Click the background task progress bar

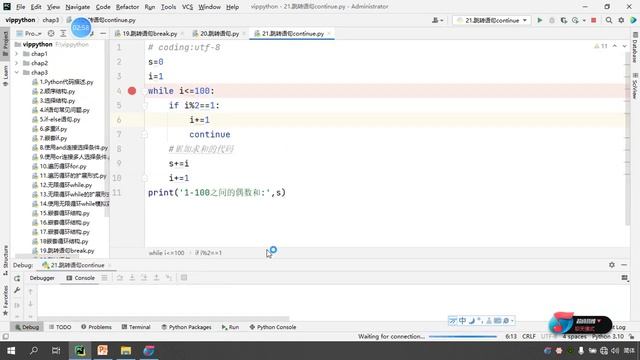(x=463, y=336)
